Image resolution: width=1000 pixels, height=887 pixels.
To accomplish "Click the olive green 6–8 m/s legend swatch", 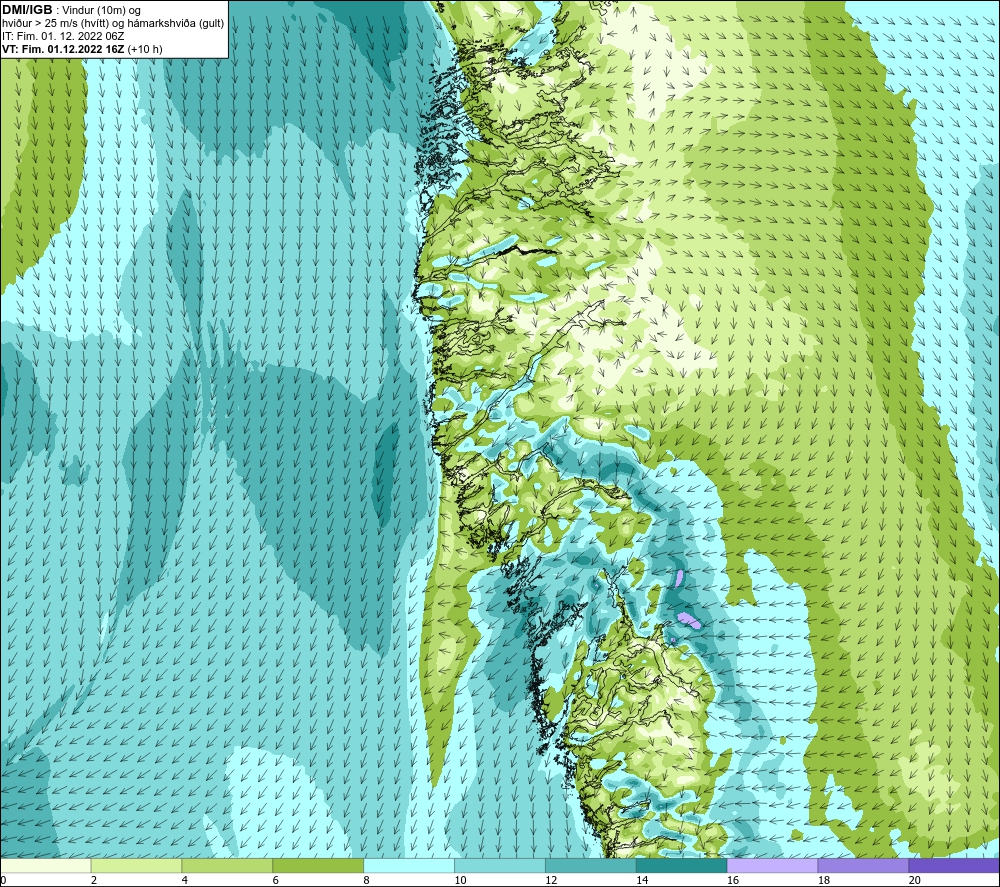I will (x=318, y=866).
